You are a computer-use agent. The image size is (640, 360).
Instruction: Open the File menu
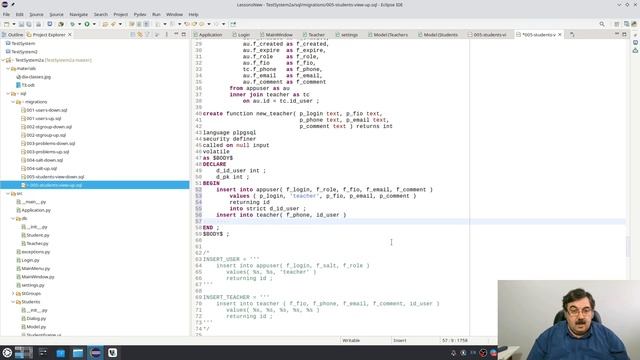pyautogui.click(x=7, y=14)
